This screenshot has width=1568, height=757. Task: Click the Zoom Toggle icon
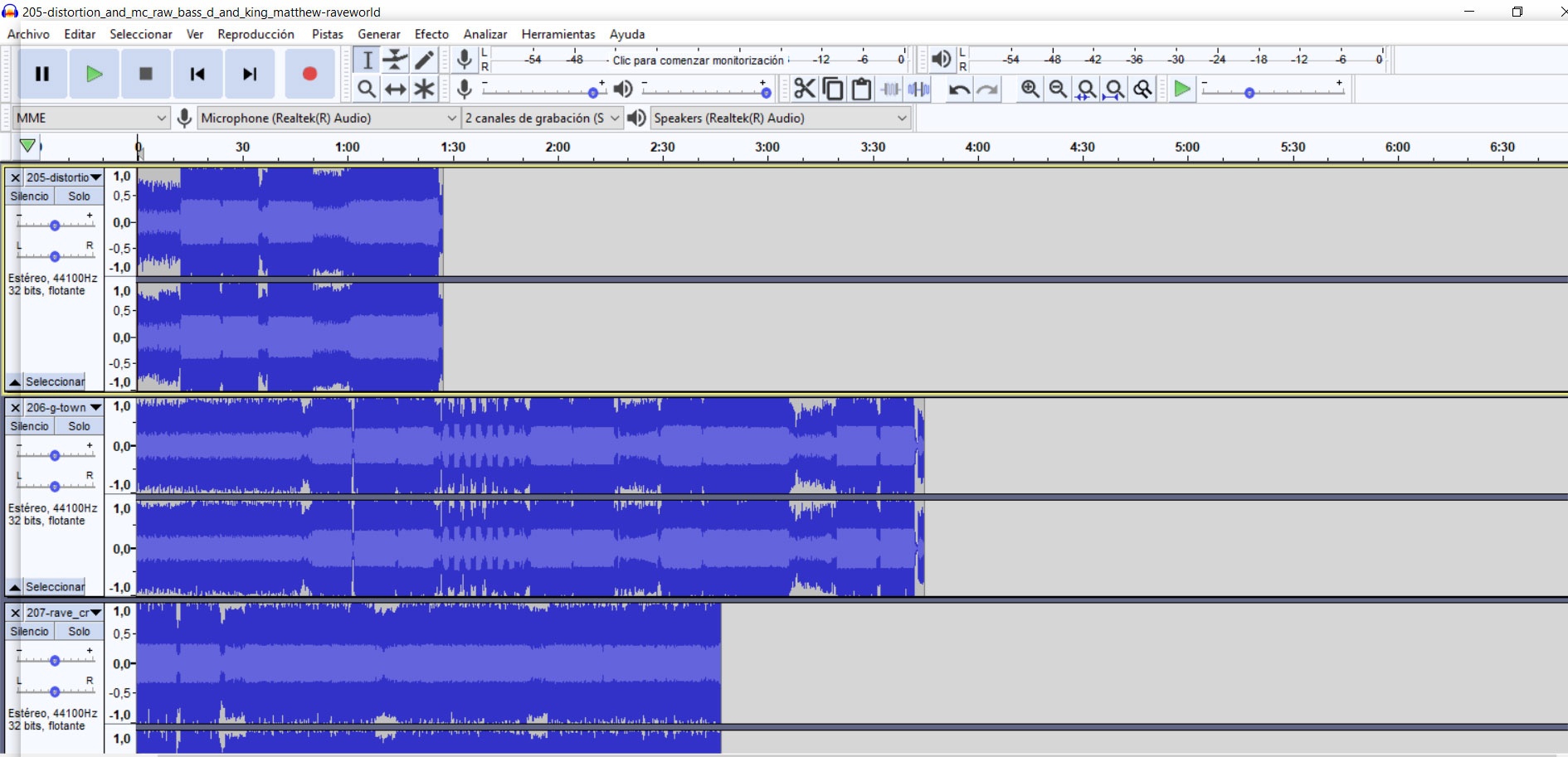[1142, 89]
